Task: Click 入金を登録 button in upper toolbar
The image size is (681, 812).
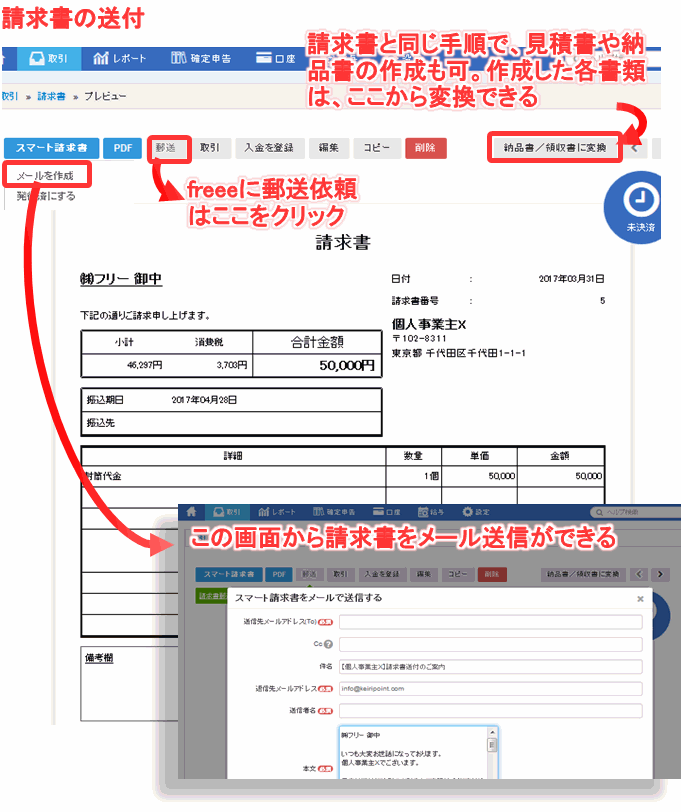Action: click(269, 148)
